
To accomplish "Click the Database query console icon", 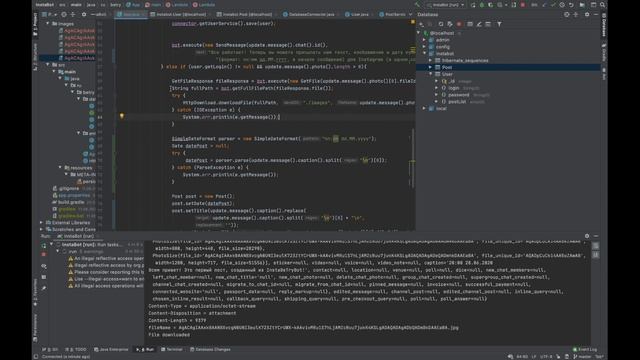I will click(x=488, y=24).
